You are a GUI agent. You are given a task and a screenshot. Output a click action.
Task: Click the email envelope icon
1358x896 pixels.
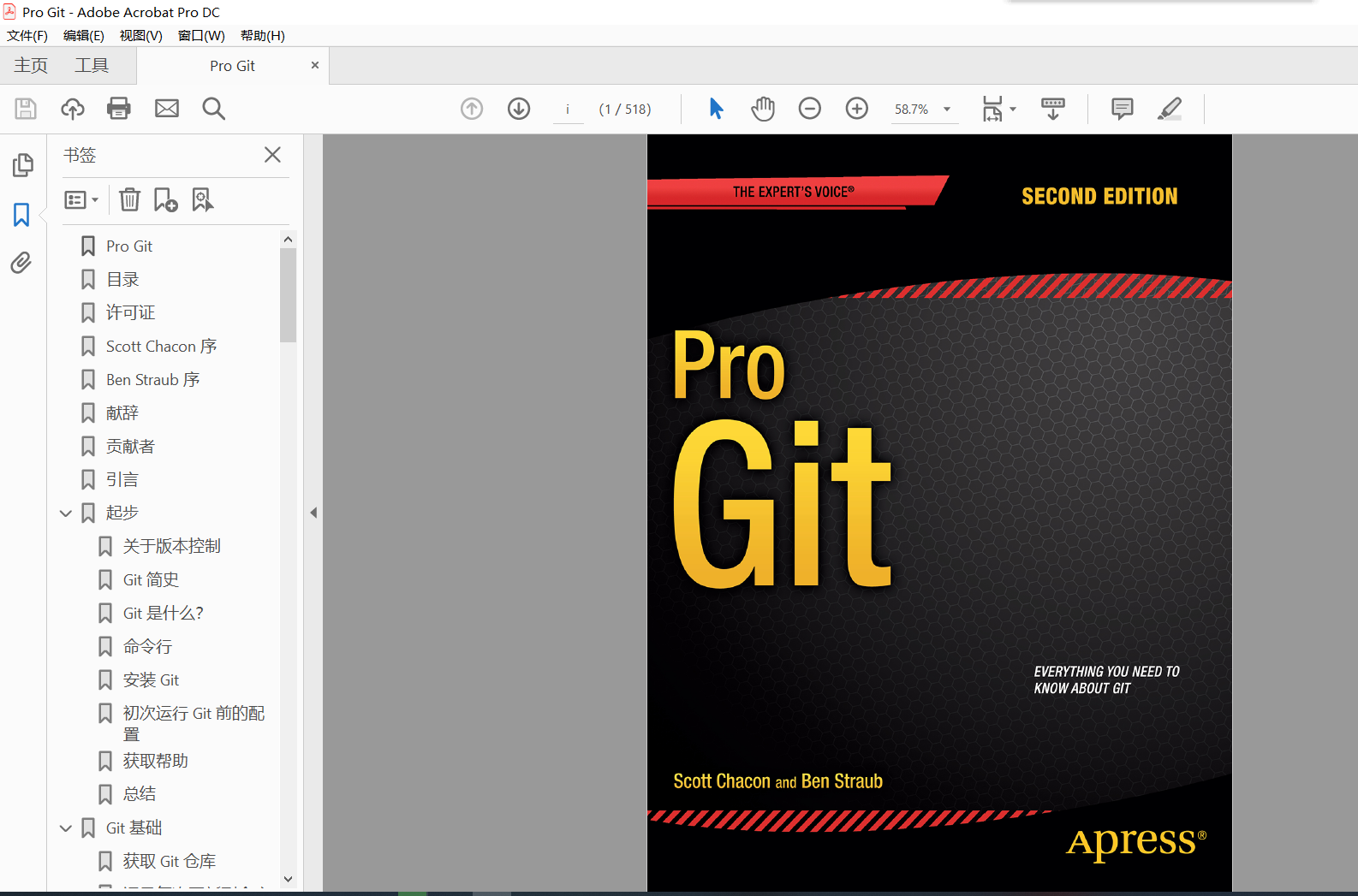(167, 109)
